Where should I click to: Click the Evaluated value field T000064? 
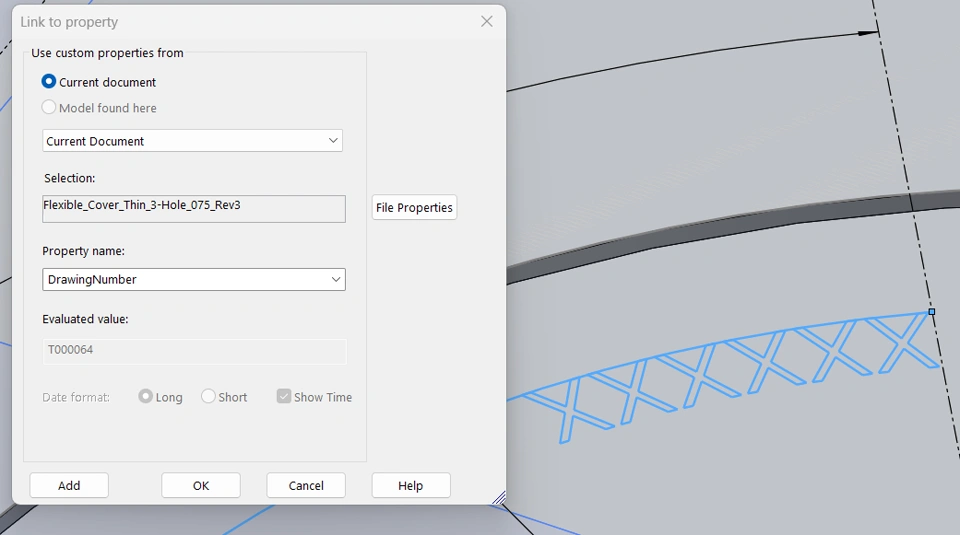point(194,351)
